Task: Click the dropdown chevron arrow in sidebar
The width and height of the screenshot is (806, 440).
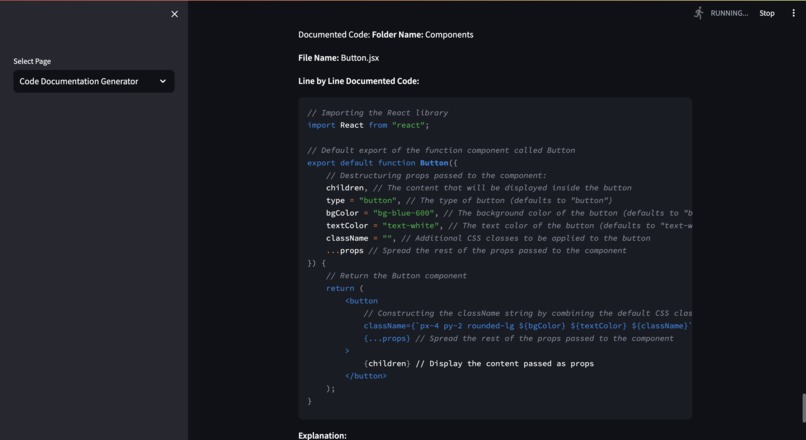Action: (163, 81)
